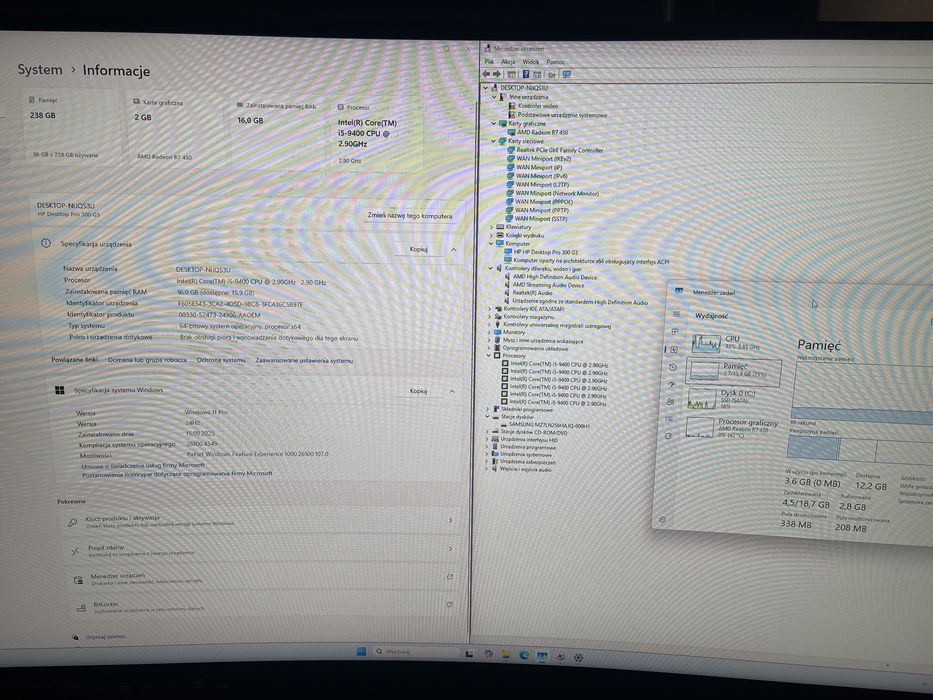This screenshot has height=700, width=933.
Task: Open the Processes icon in Task Manager sidebar
Action: (675, 332)
